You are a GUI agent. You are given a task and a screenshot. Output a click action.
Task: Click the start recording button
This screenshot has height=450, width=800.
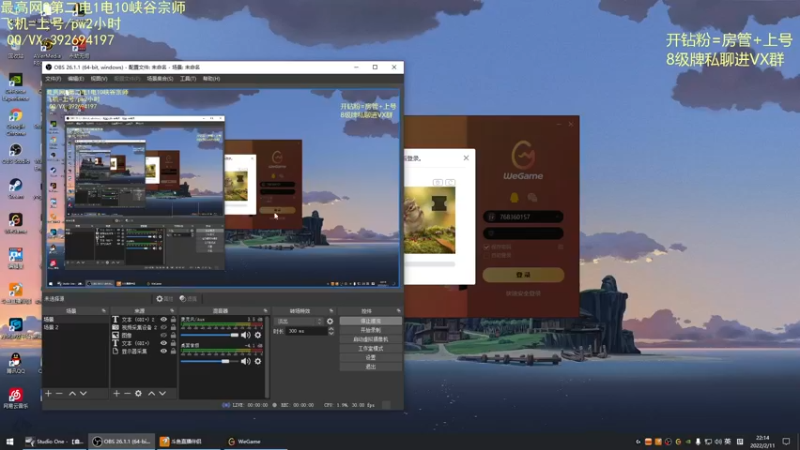coord(370,330)
